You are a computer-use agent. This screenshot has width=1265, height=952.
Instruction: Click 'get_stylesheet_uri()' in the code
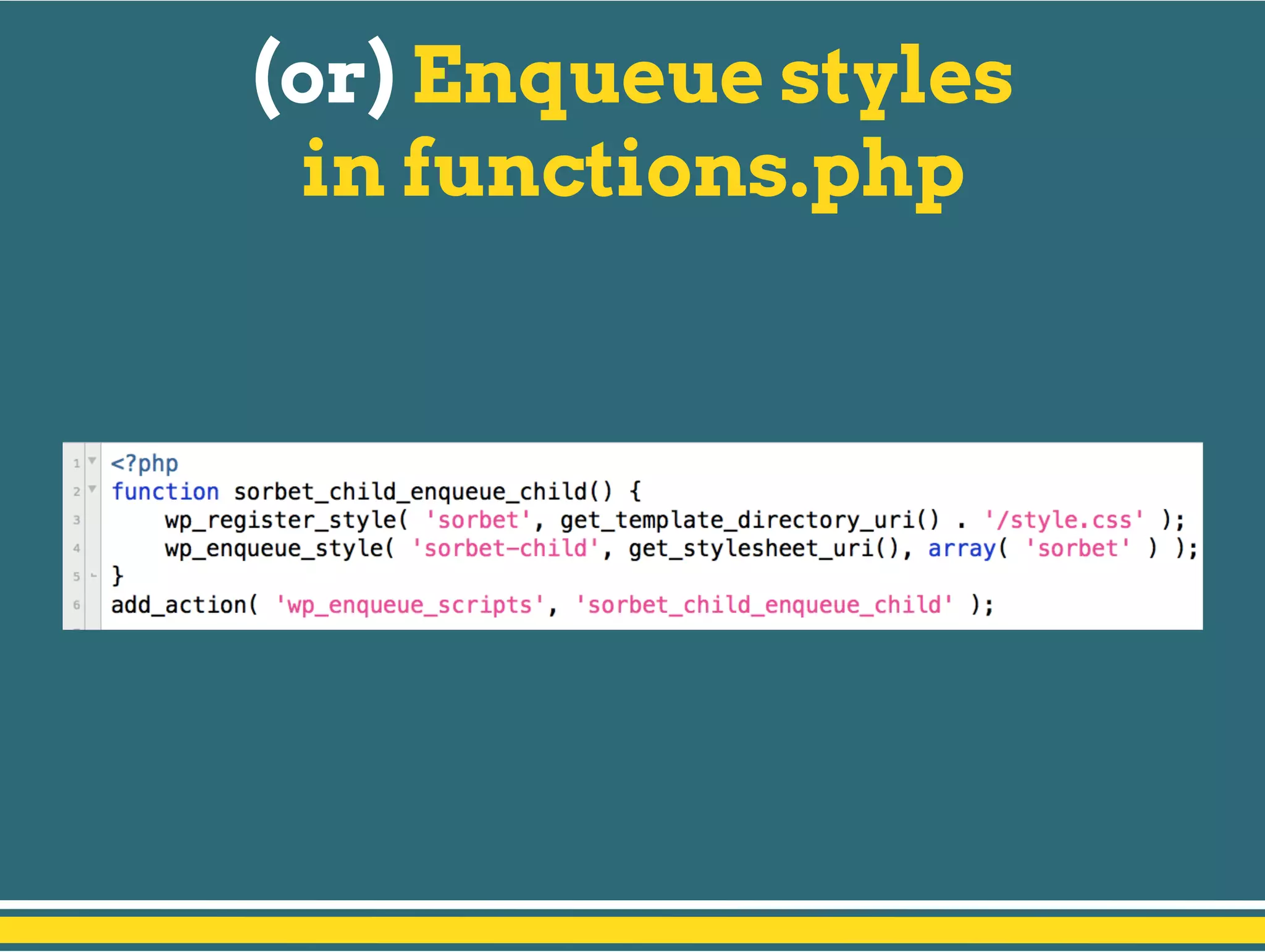click(763, 549)
